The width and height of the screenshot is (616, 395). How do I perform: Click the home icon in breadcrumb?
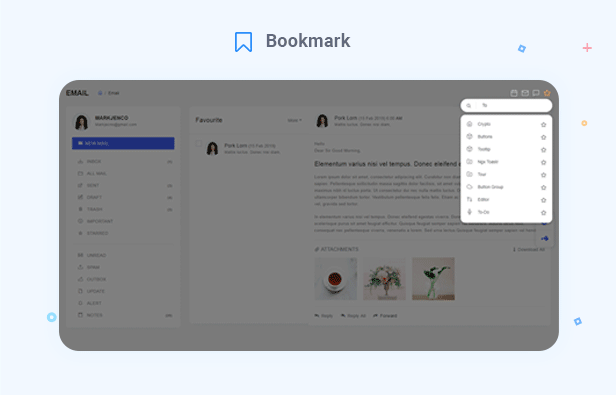(x=100, y=93)
